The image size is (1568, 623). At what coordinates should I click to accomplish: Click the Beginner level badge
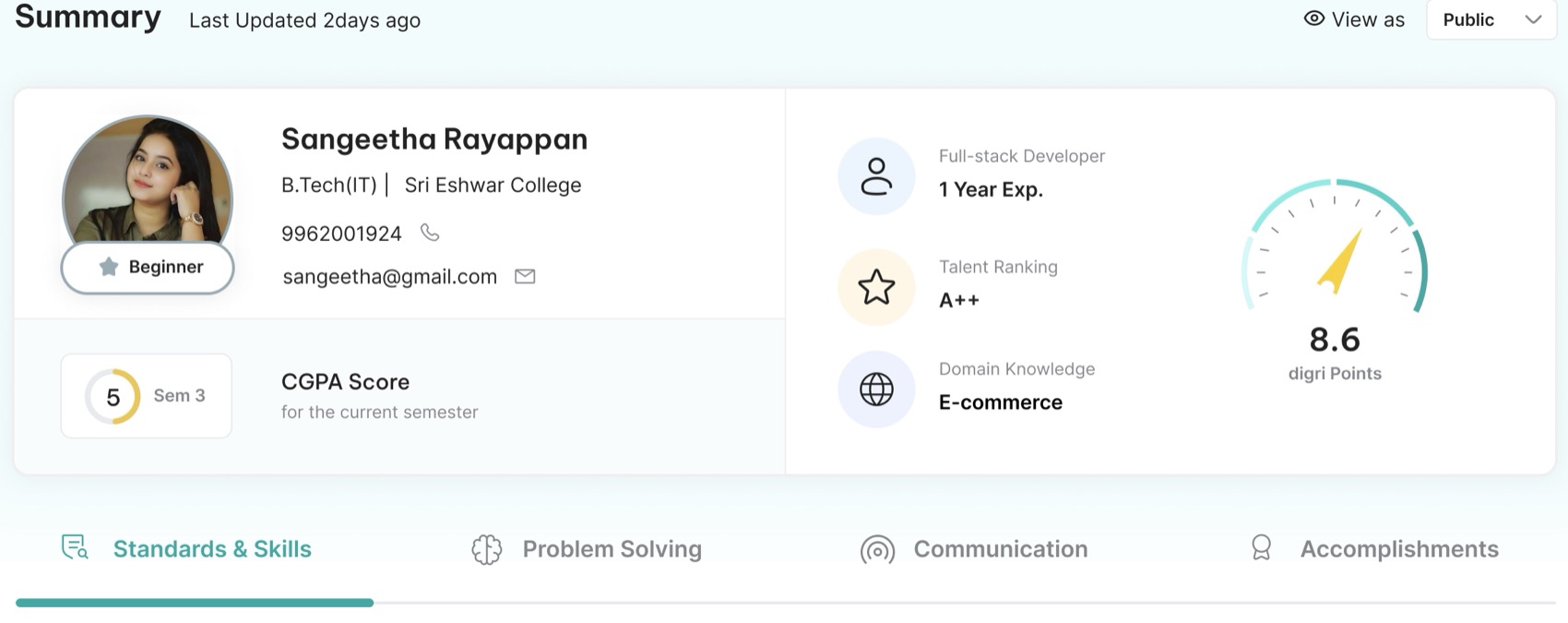148,268
